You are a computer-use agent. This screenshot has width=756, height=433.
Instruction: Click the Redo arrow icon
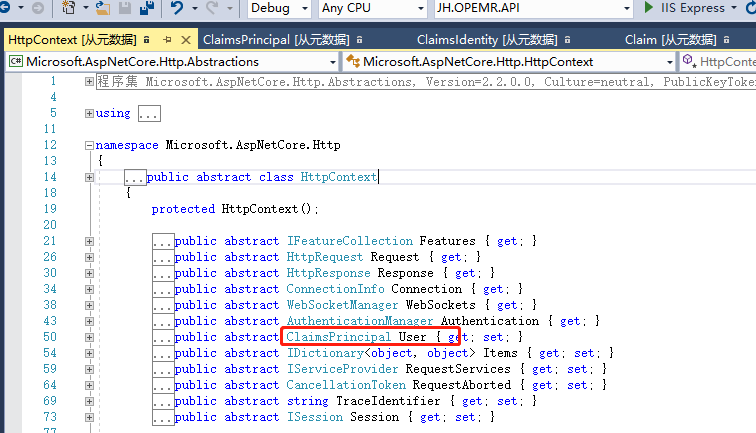click(x=212, y=8)
